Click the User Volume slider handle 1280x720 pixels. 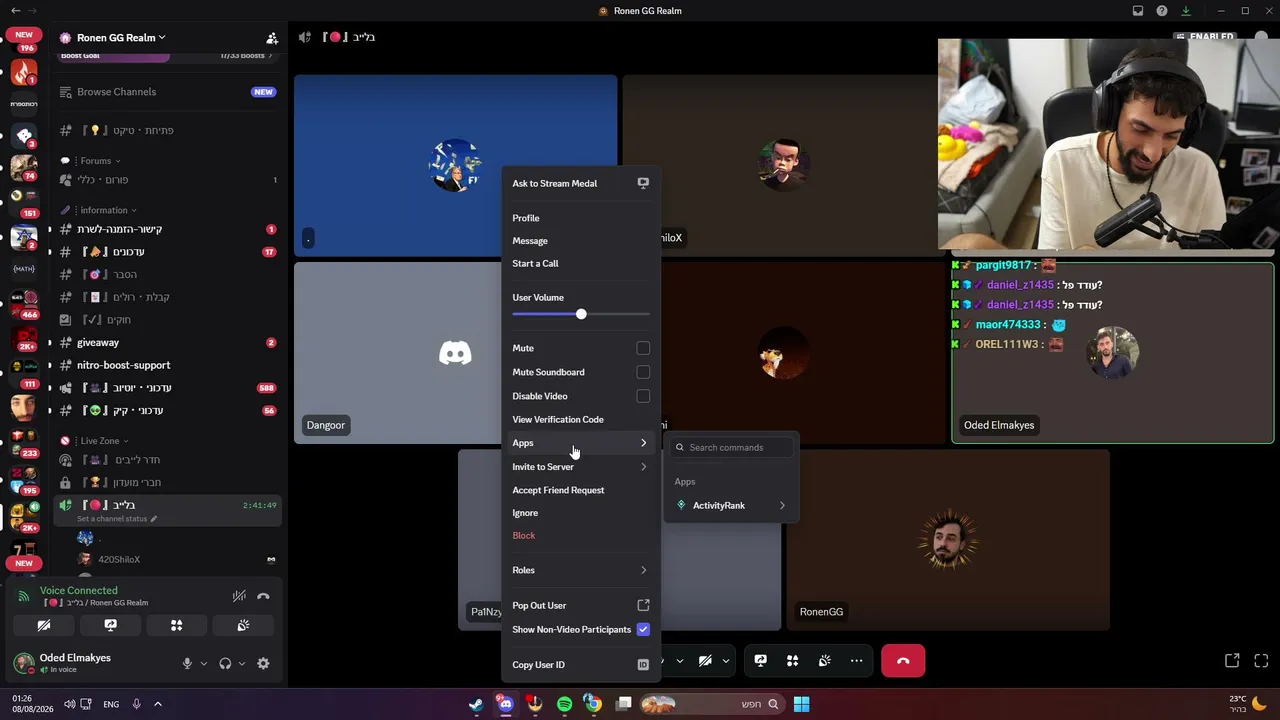coord(581,314)
